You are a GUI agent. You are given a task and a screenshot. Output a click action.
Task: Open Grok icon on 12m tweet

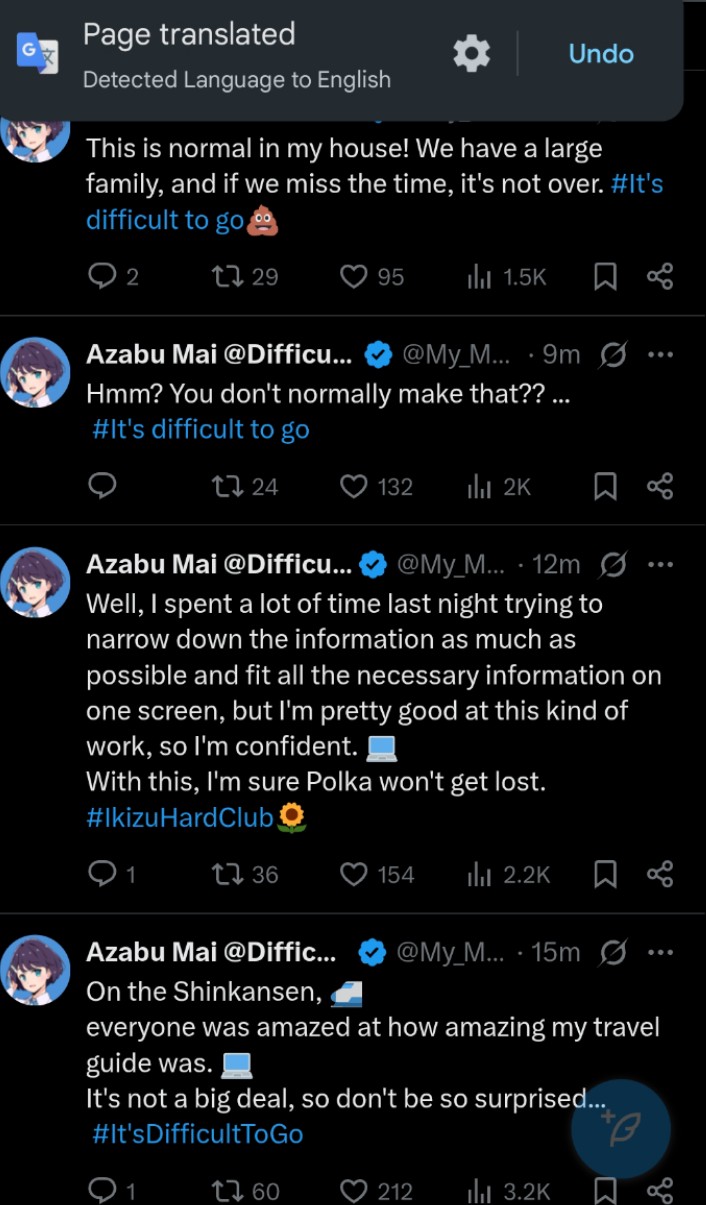click(614, 564)
